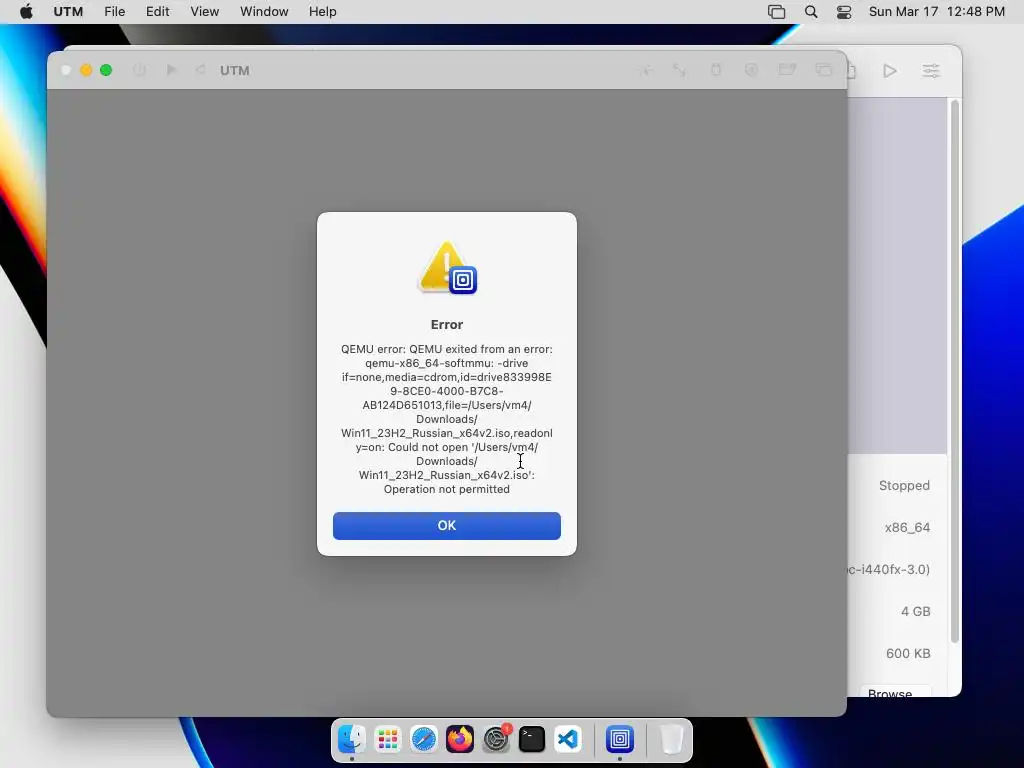Screen dimensions: 1024x768
Task: Click the 'Stopped' status value
Action: click(904, 485)
